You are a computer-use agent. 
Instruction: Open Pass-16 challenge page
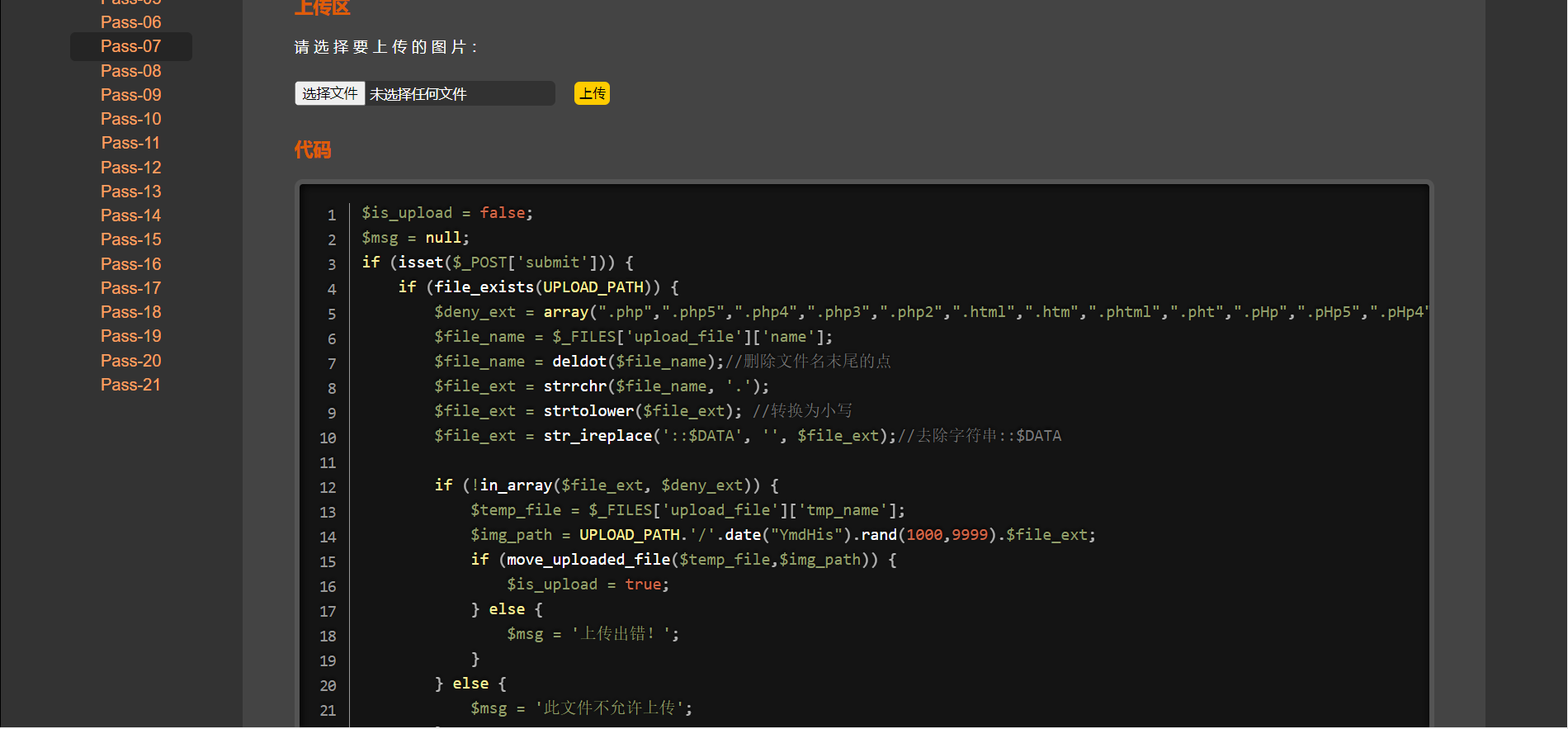click(x=130, y=264)
